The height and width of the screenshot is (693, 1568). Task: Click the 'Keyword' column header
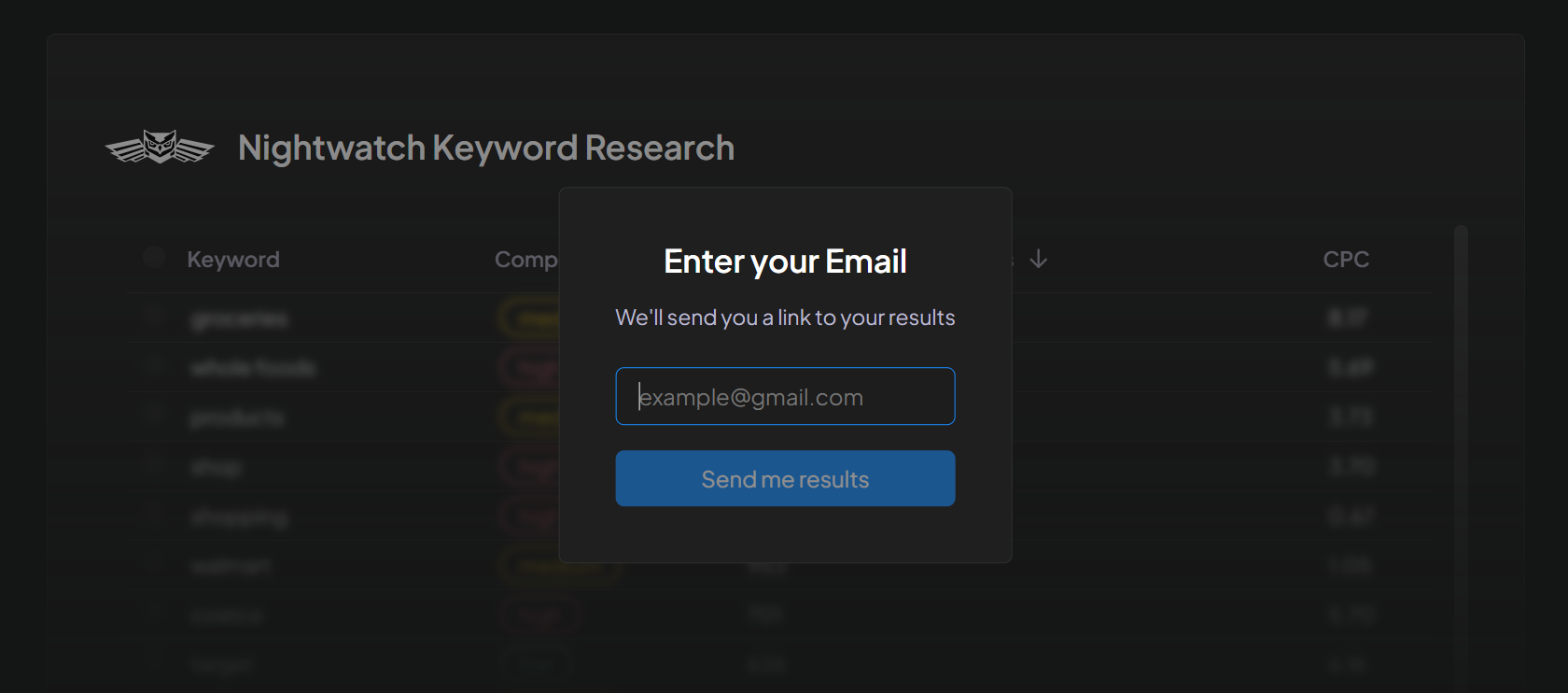234,259
